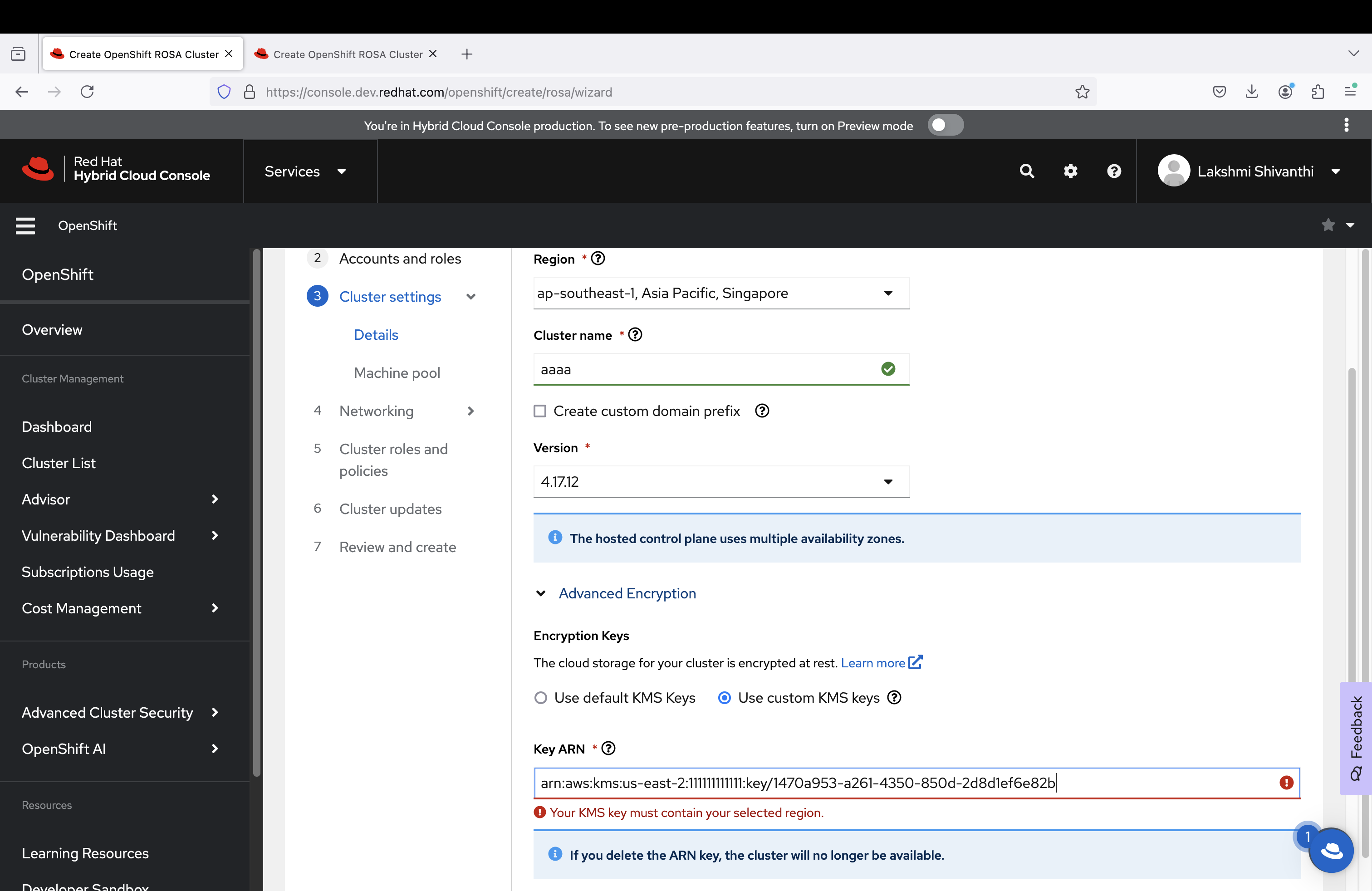Click help icon next to Key ARN
Viewport: 1372px width, 891px height.
(608, 748)
